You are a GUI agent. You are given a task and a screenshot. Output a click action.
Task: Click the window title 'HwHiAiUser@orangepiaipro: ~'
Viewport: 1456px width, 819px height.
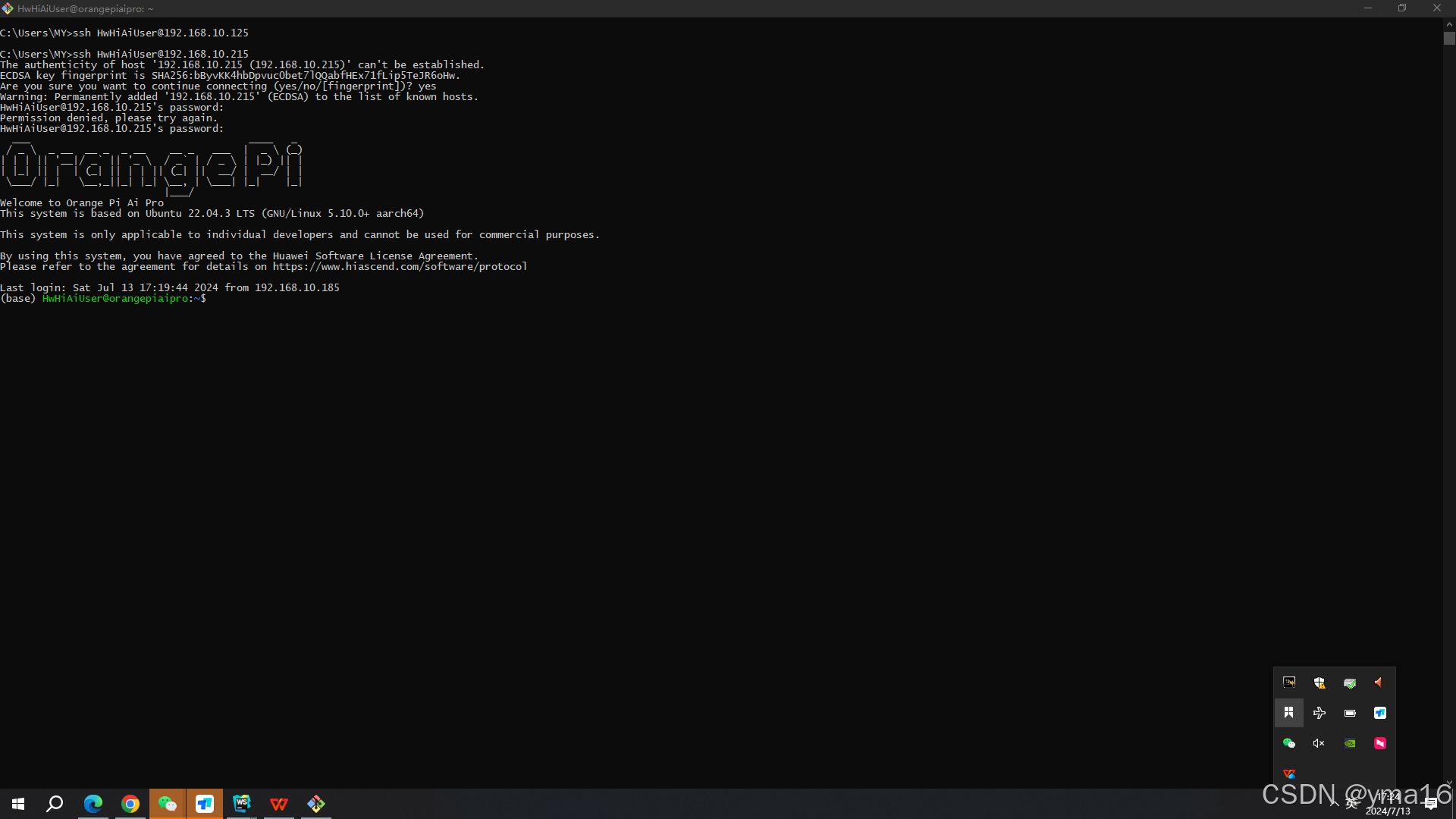point(86,9)
